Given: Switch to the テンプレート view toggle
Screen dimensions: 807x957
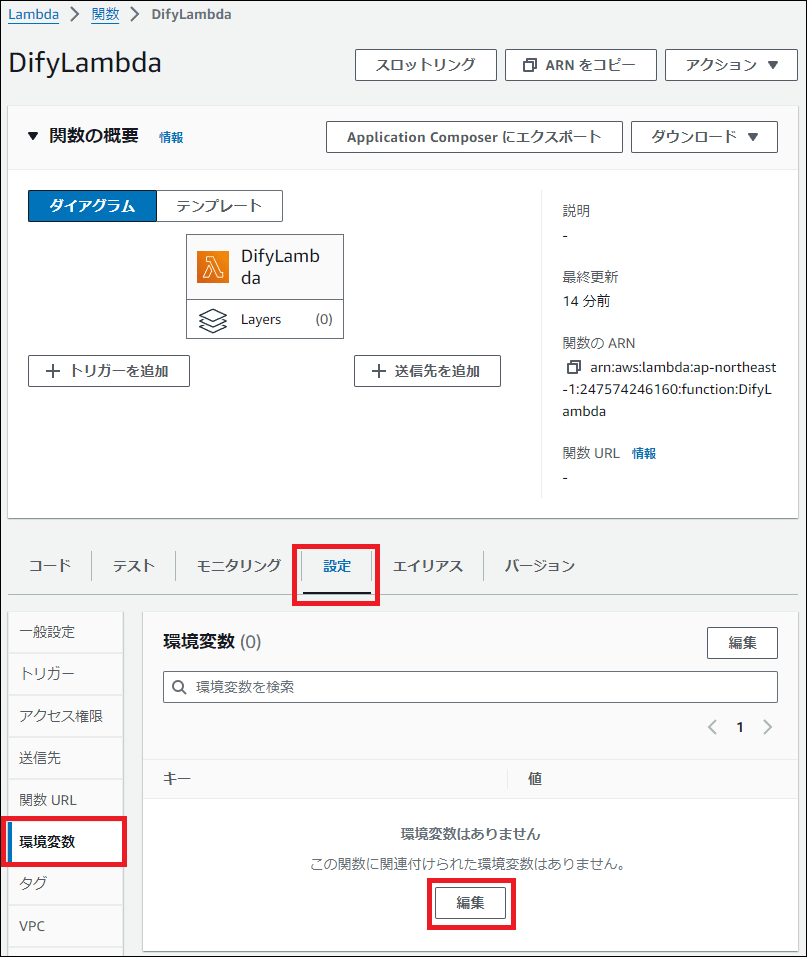Looking at the screenshot, I should pos(219,206).
